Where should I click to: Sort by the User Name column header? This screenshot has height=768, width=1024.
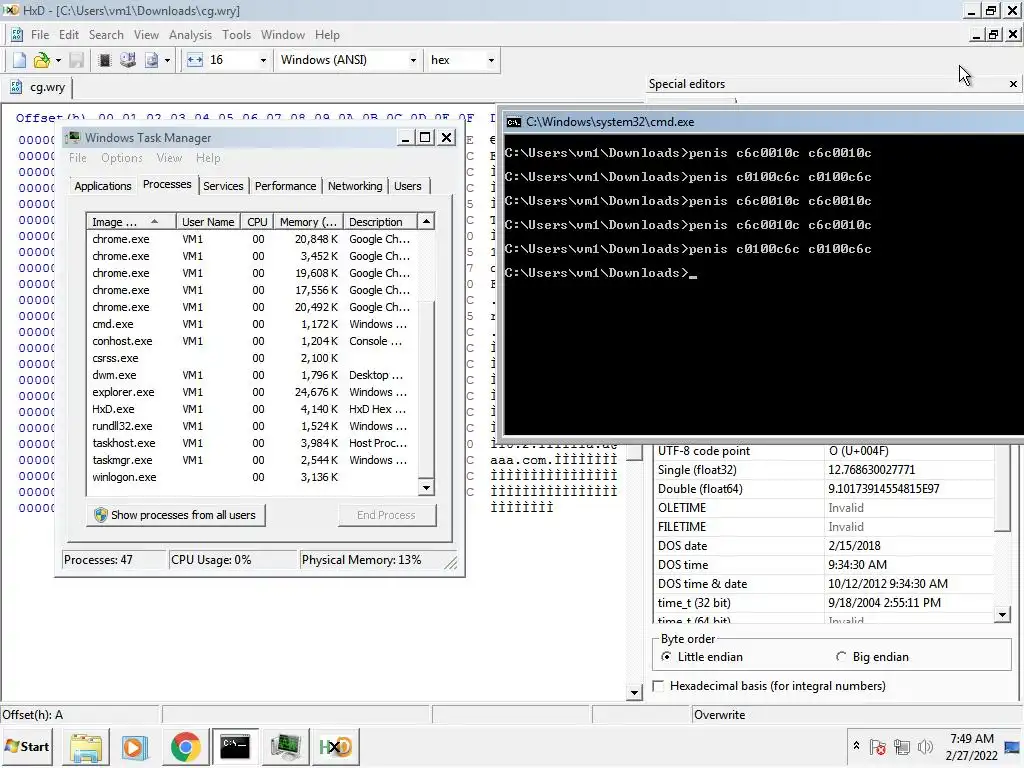pyautogui.click(x=208, y=222)
